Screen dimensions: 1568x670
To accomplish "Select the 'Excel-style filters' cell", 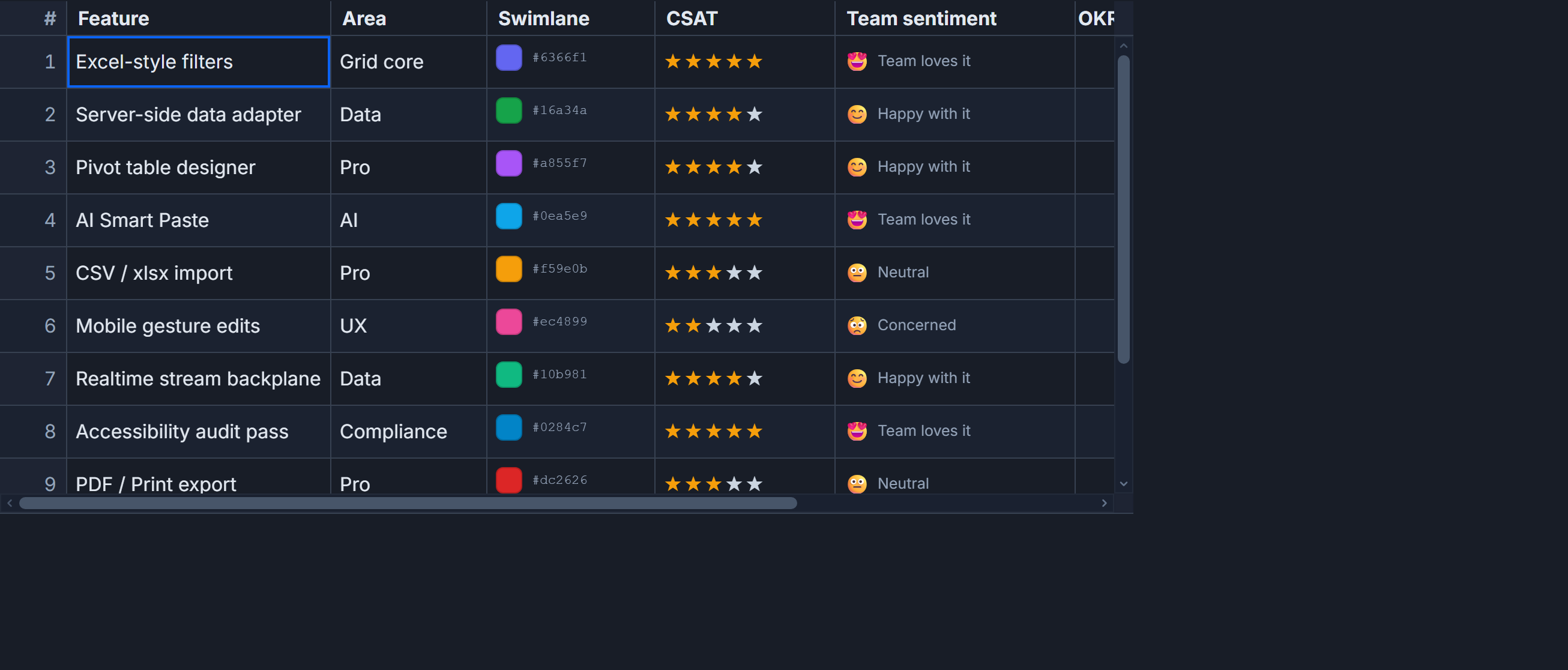I will point(199,61).
